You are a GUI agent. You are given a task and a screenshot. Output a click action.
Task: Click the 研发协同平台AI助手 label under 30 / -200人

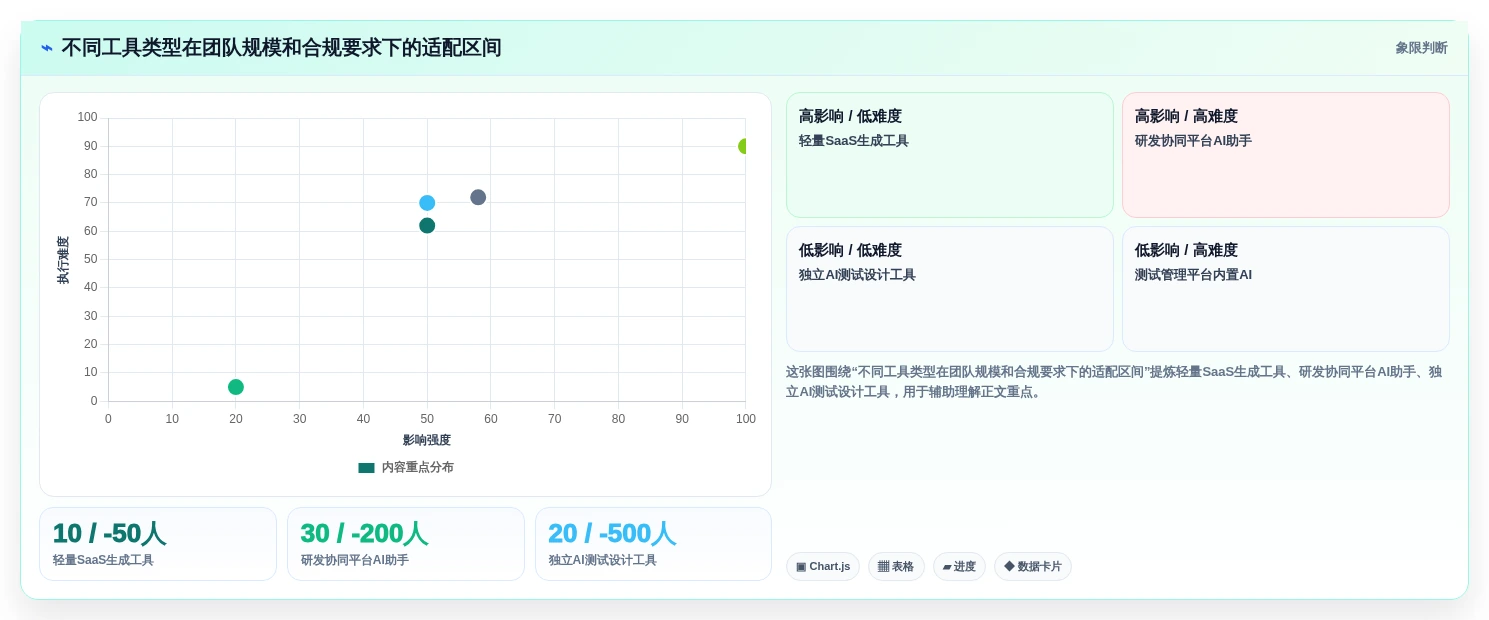[x=355, y=561]
